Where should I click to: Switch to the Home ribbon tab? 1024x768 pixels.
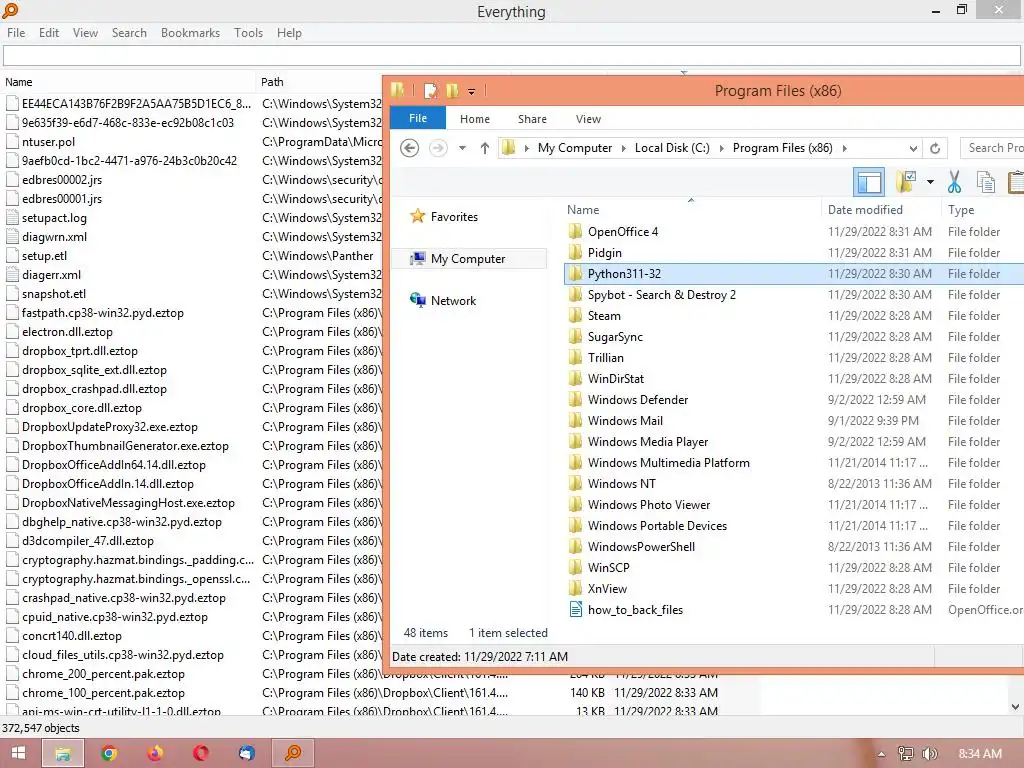[475, 119]
